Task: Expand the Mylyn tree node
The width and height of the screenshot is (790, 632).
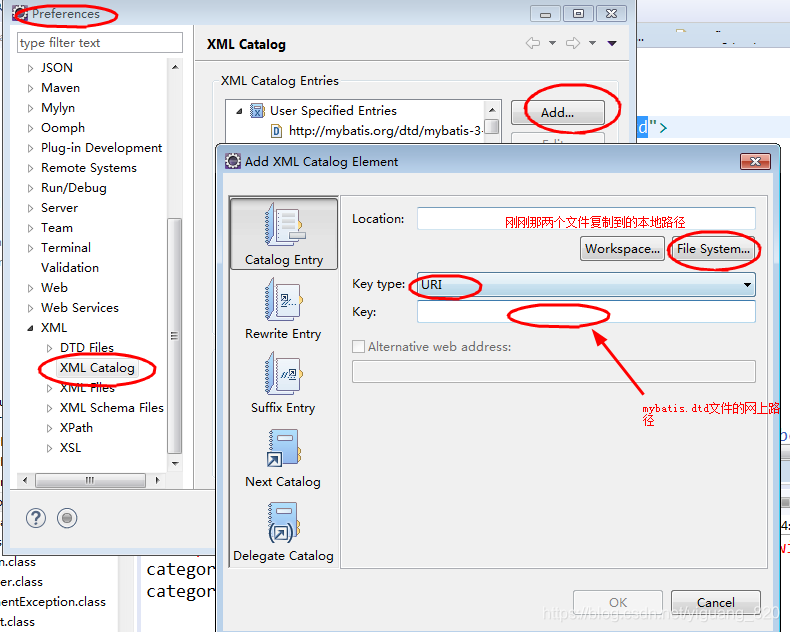Action: (30, 108)
